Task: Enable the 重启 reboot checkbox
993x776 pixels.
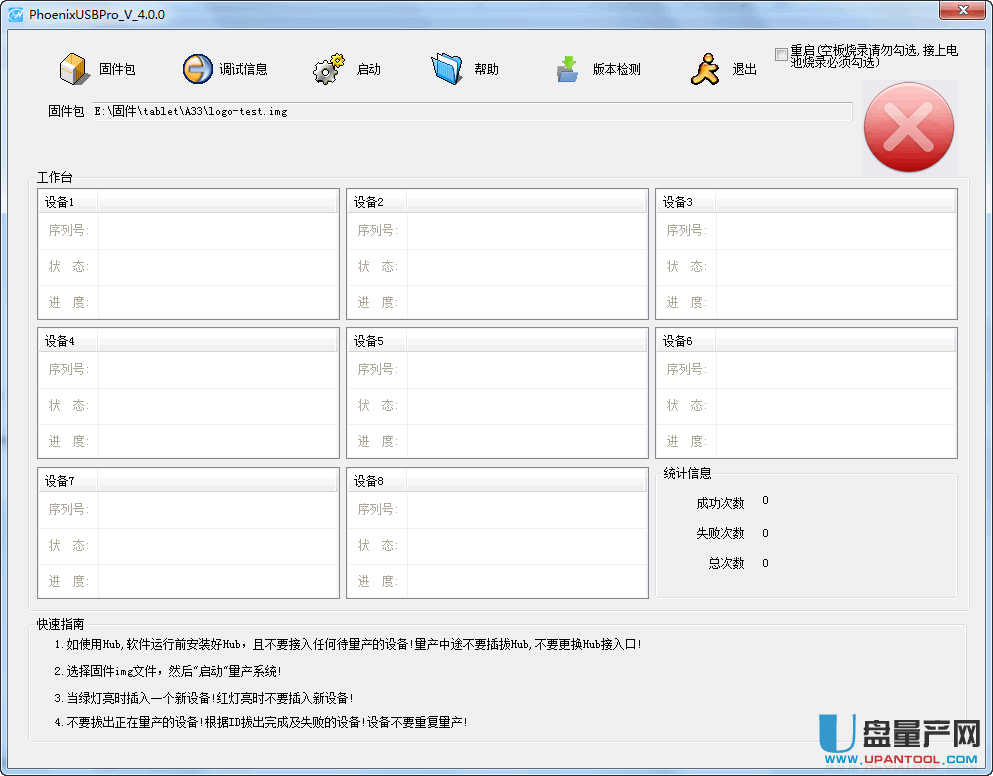Action: pos(781,55)
